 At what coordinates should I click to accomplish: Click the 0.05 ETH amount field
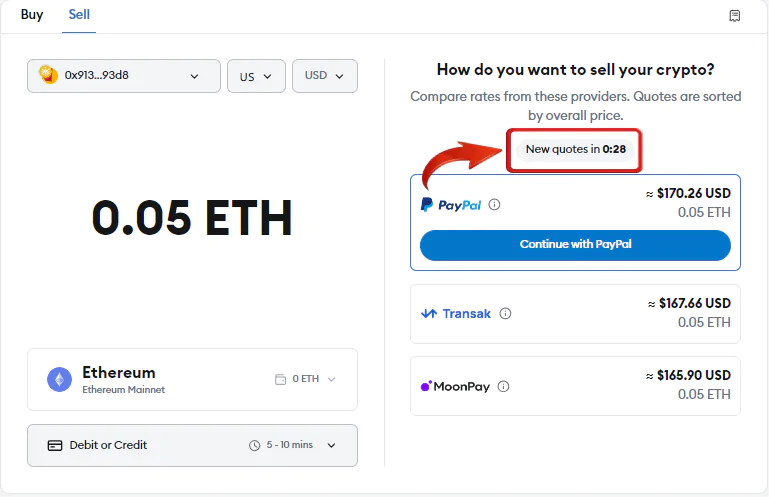[x=192, y=218]
